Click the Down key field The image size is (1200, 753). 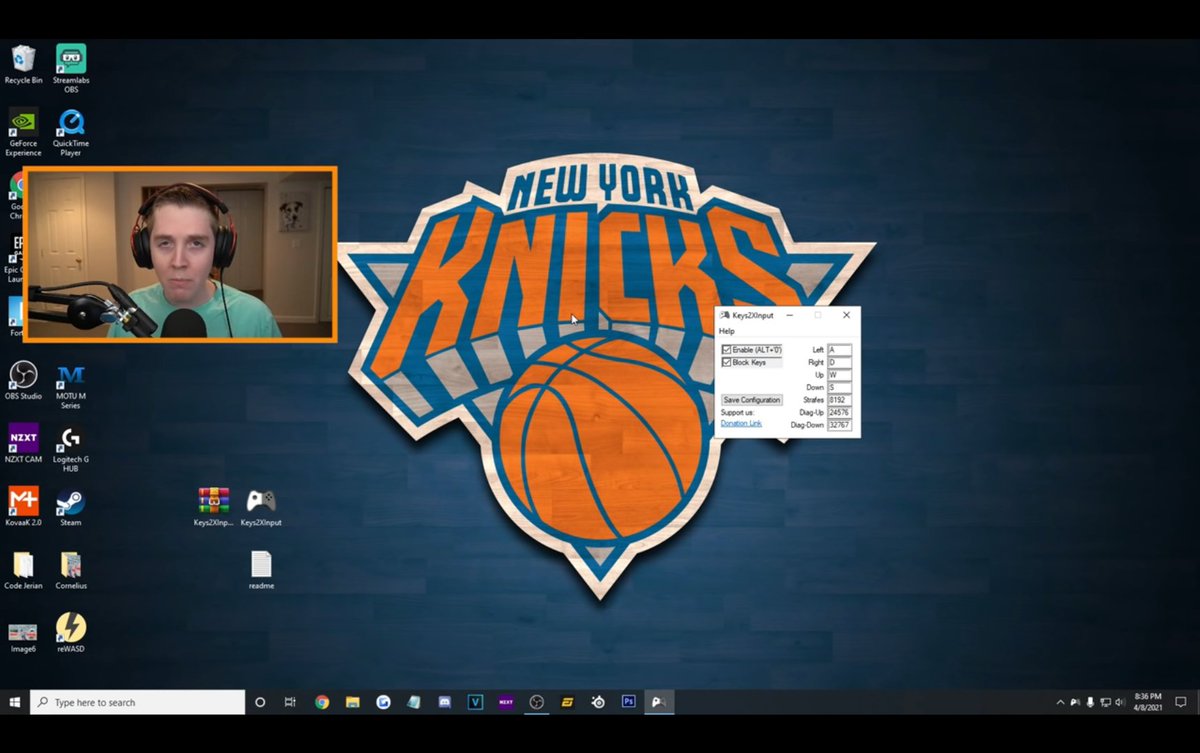[x=840, y=387]
